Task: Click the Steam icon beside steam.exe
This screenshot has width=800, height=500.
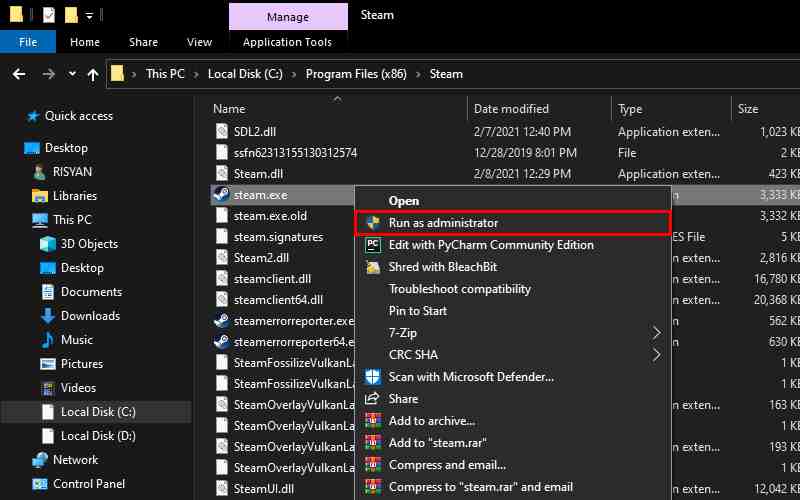Action: pos(221,194)
